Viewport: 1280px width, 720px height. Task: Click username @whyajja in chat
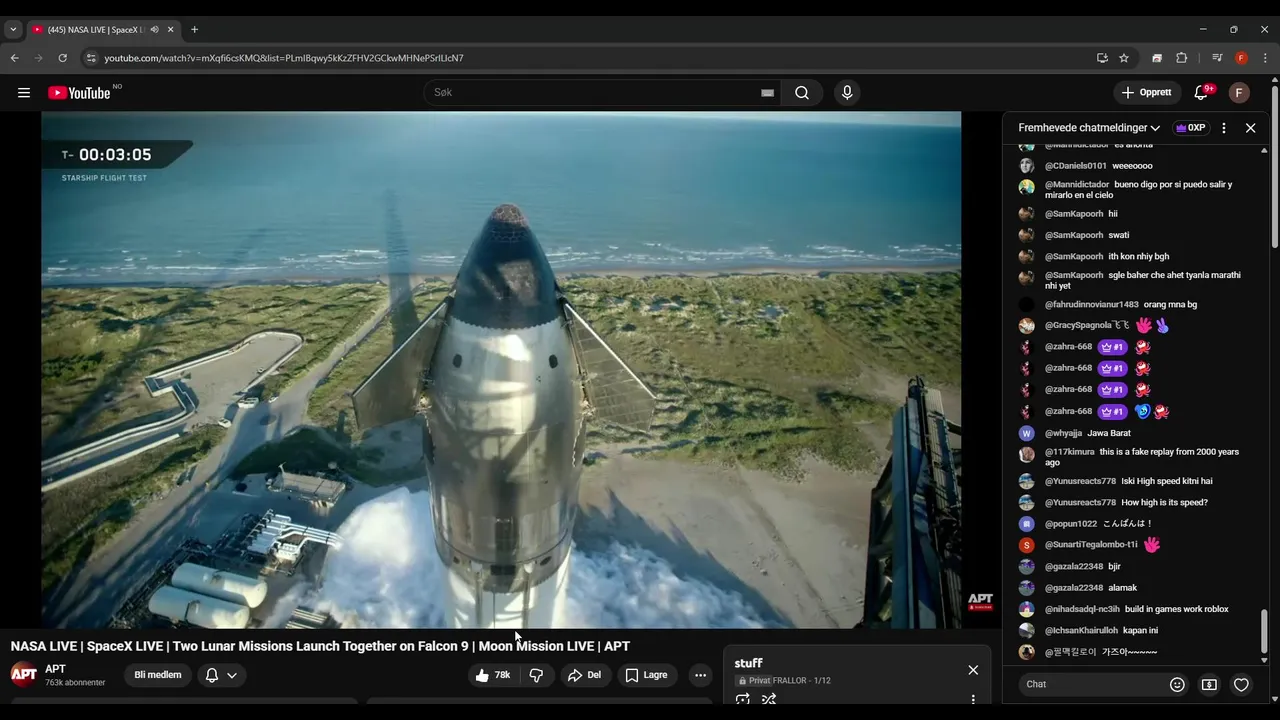tap(1063, 433)
